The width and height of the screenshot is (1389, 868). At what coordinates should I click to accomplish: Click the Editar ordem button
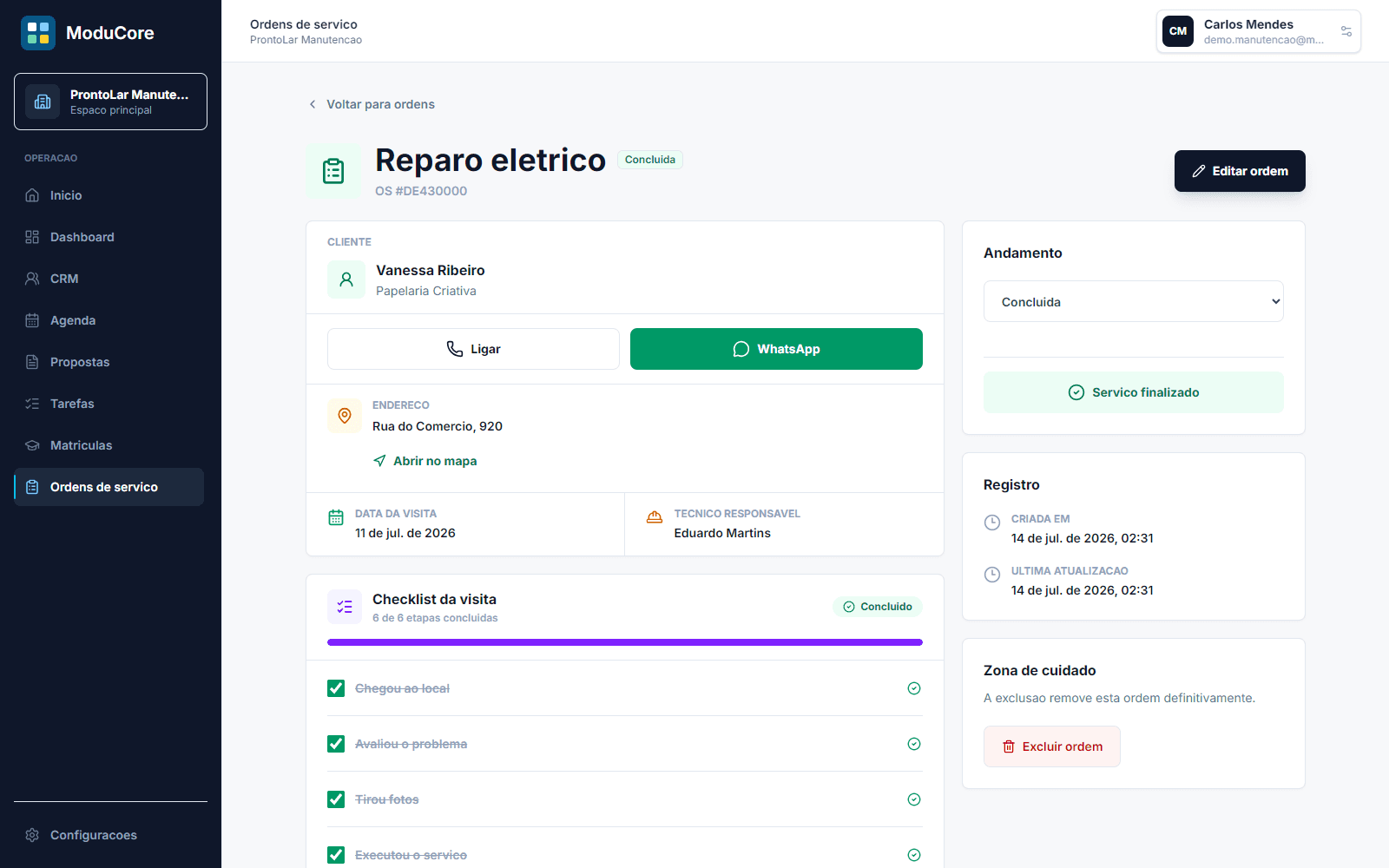[1240, 171]
